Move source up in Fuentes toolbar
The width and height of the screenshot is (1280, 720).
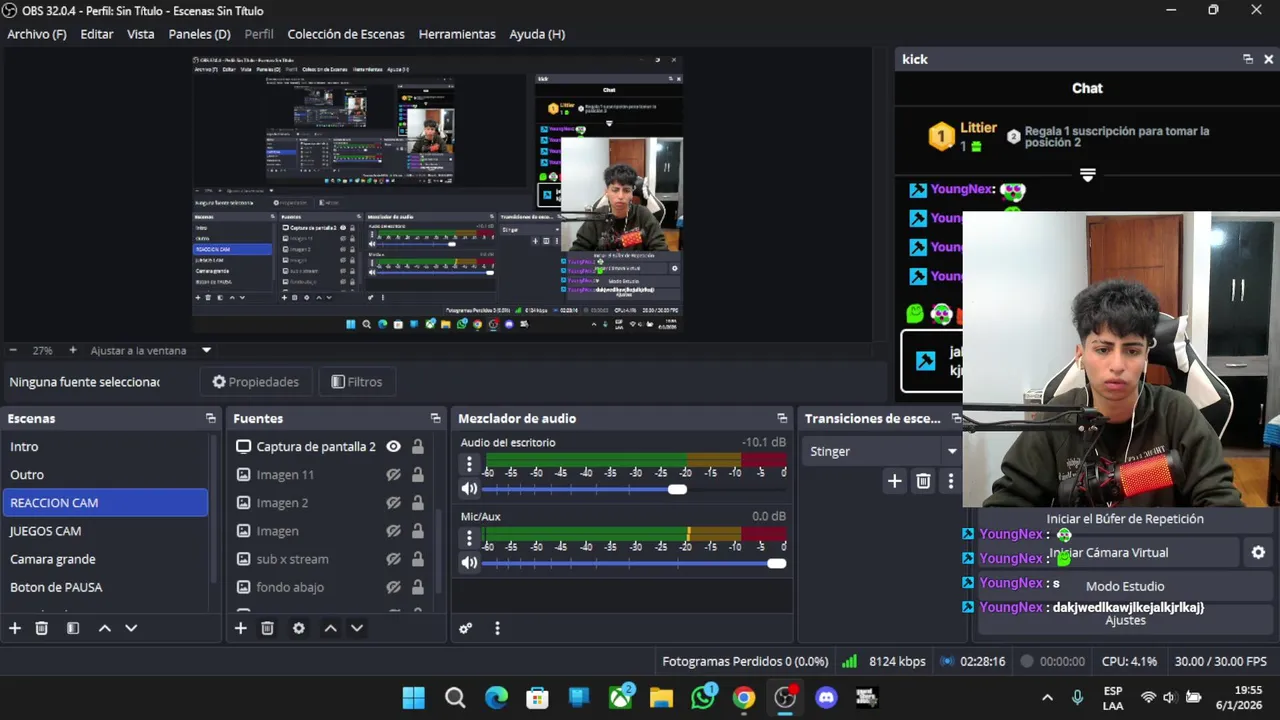(330, 628)
